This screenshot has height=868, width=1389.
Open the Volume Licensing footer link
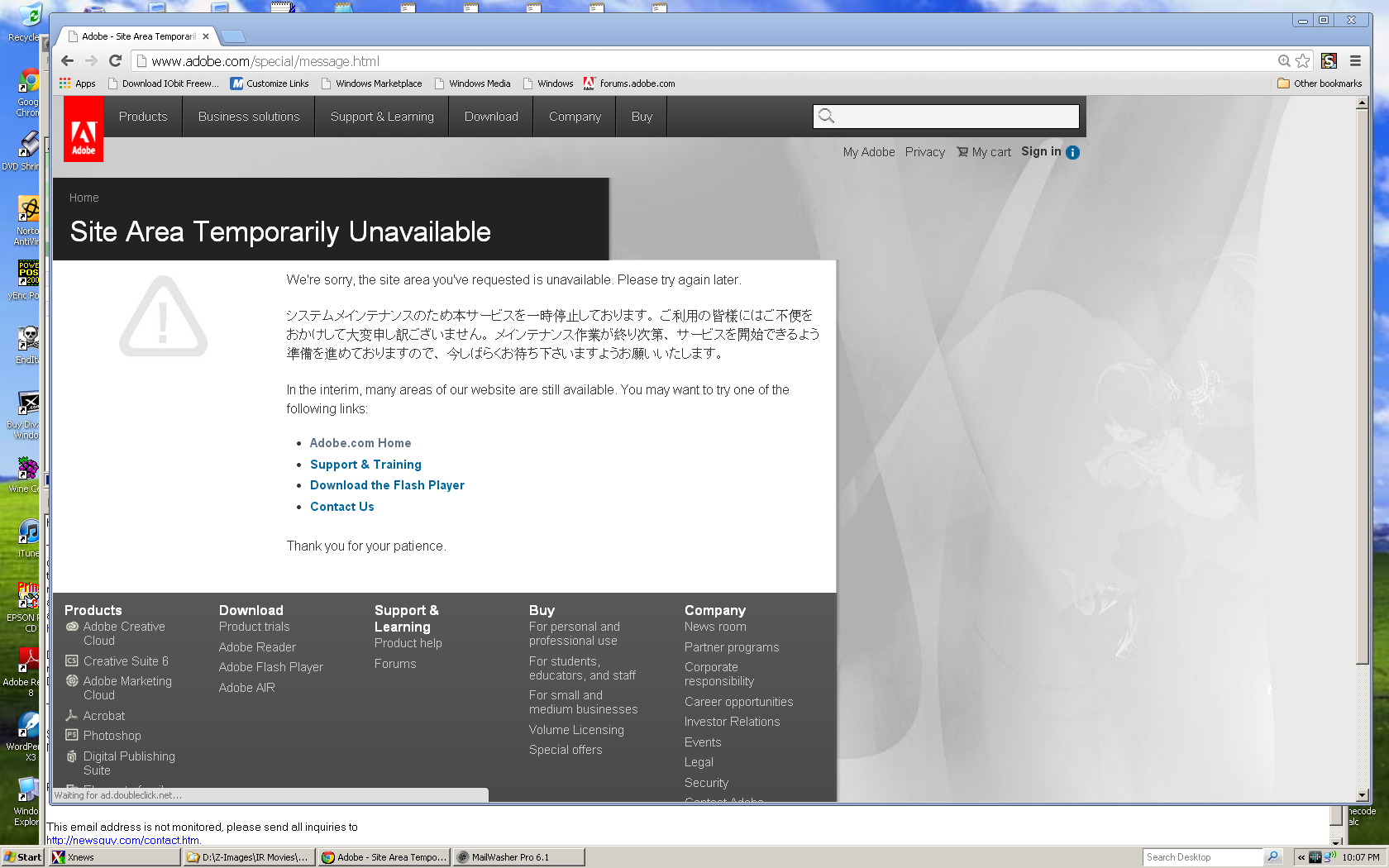[x=576, y=730]
